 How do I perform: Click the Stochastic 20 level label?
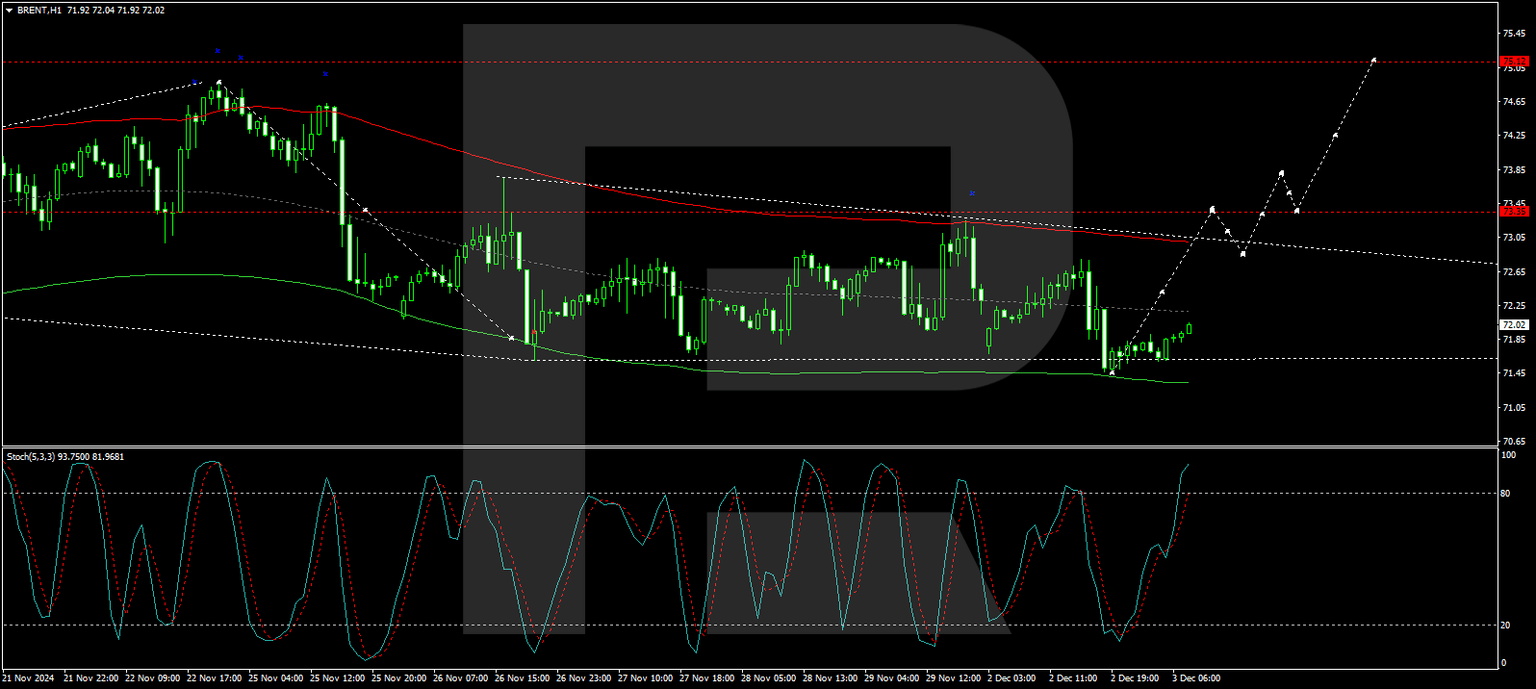pos(1507,625)
